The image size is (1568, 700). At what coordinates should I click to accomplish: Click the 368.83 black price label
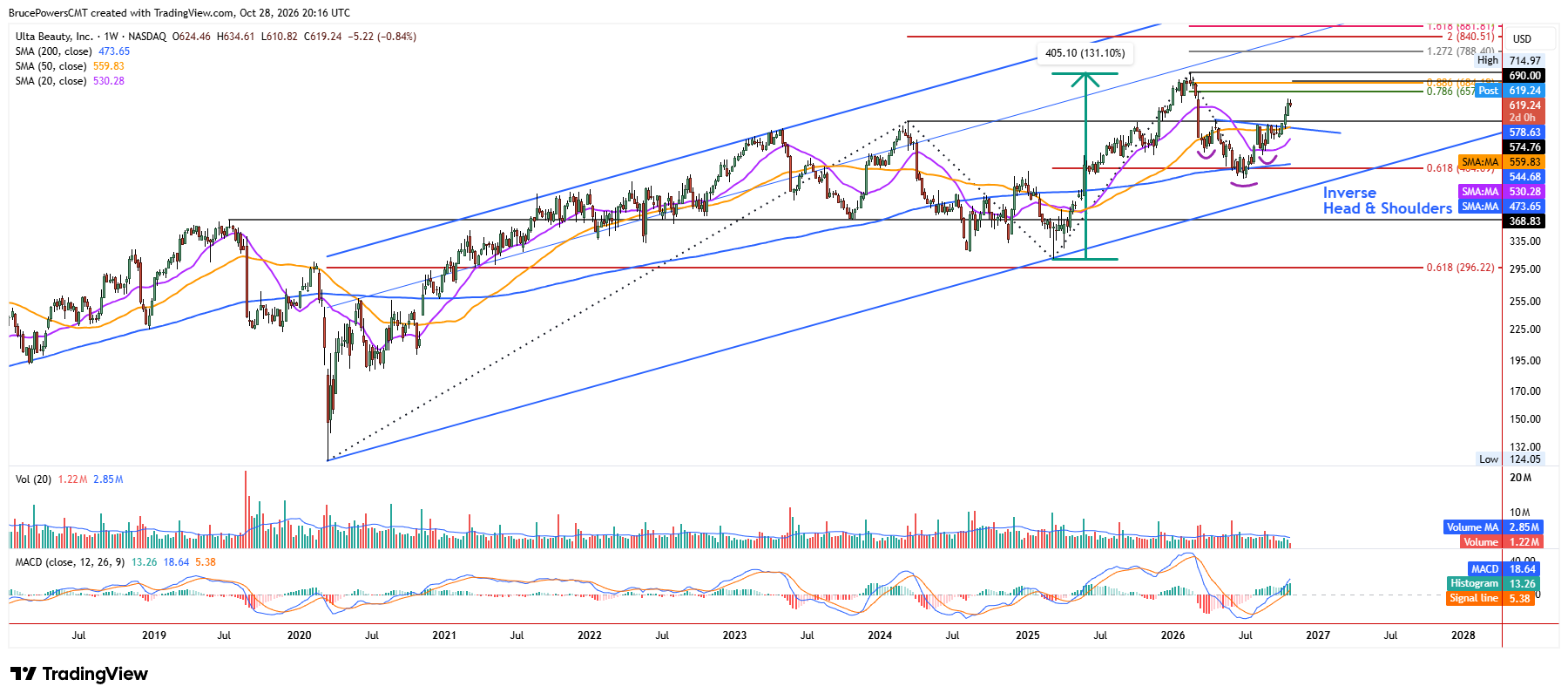[1525, 221]
